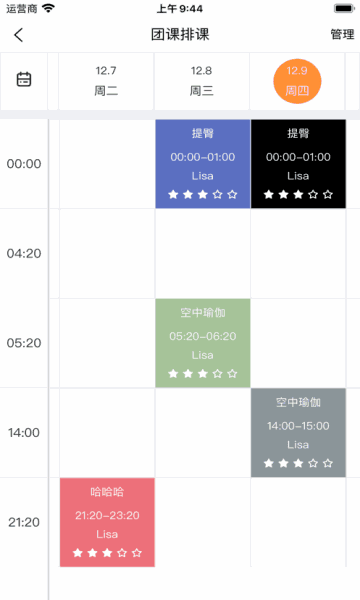The image size is (360, 600).
Task: Click the first star on 哈哈哈 class
Action: [78, 553]
